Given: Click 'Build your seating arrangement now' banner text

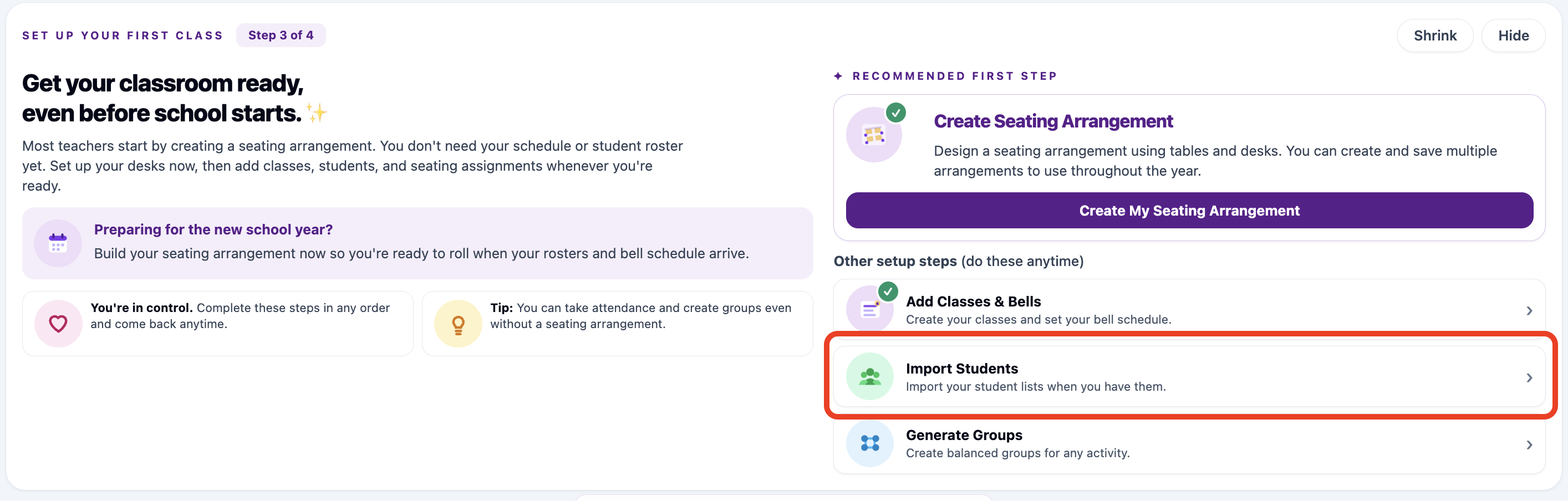Looking at the screenshot, I should coord(421,253).
